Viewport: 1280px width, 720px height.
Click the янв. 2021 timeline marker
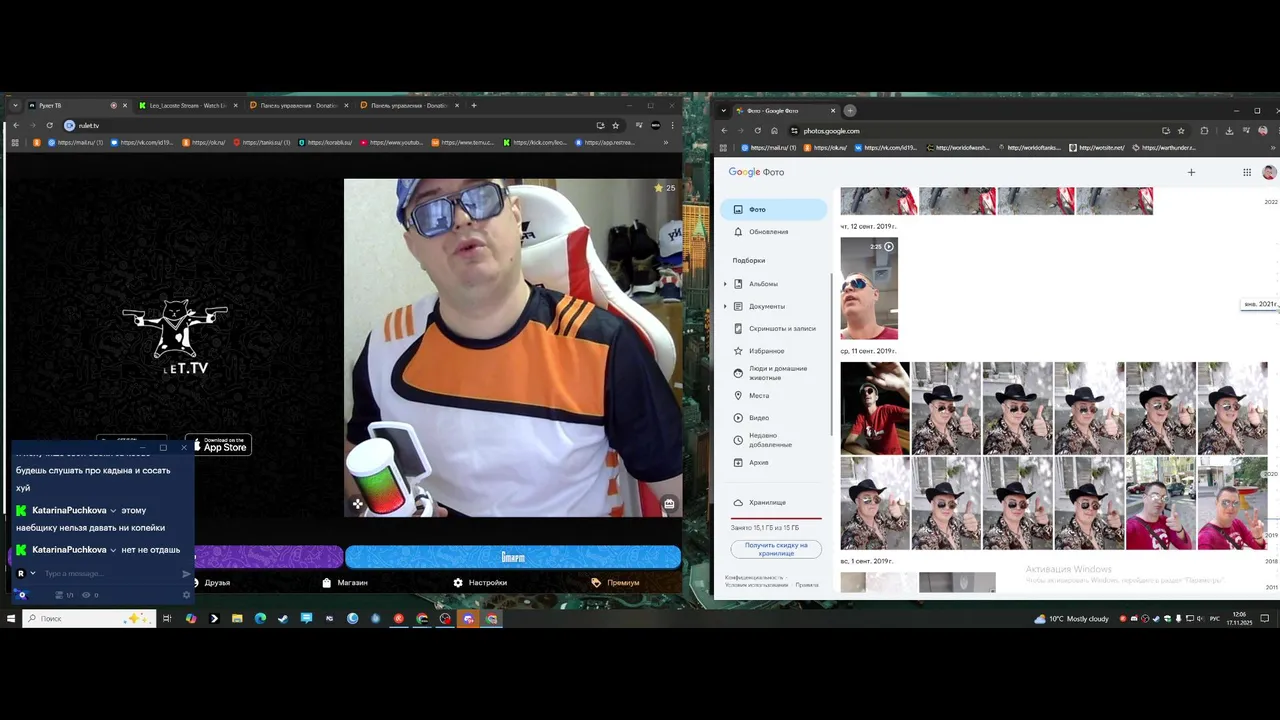(1259, 304)
